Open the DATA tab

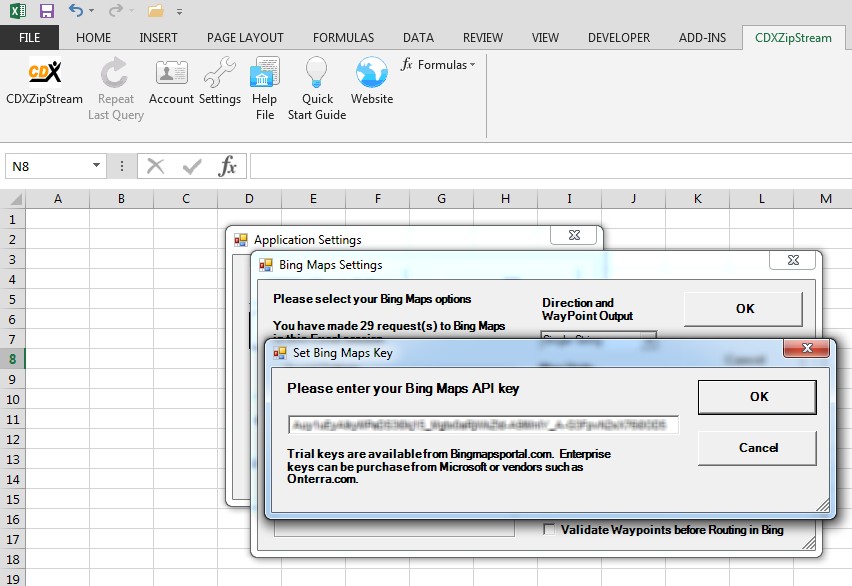pyautogui.click(x=418, y=38)
